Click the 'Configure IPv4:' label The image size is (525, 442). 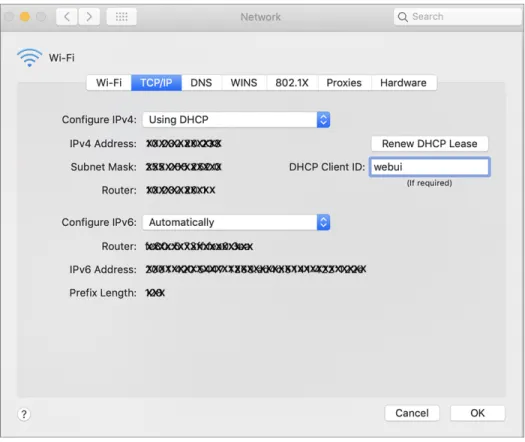(99, 120)
